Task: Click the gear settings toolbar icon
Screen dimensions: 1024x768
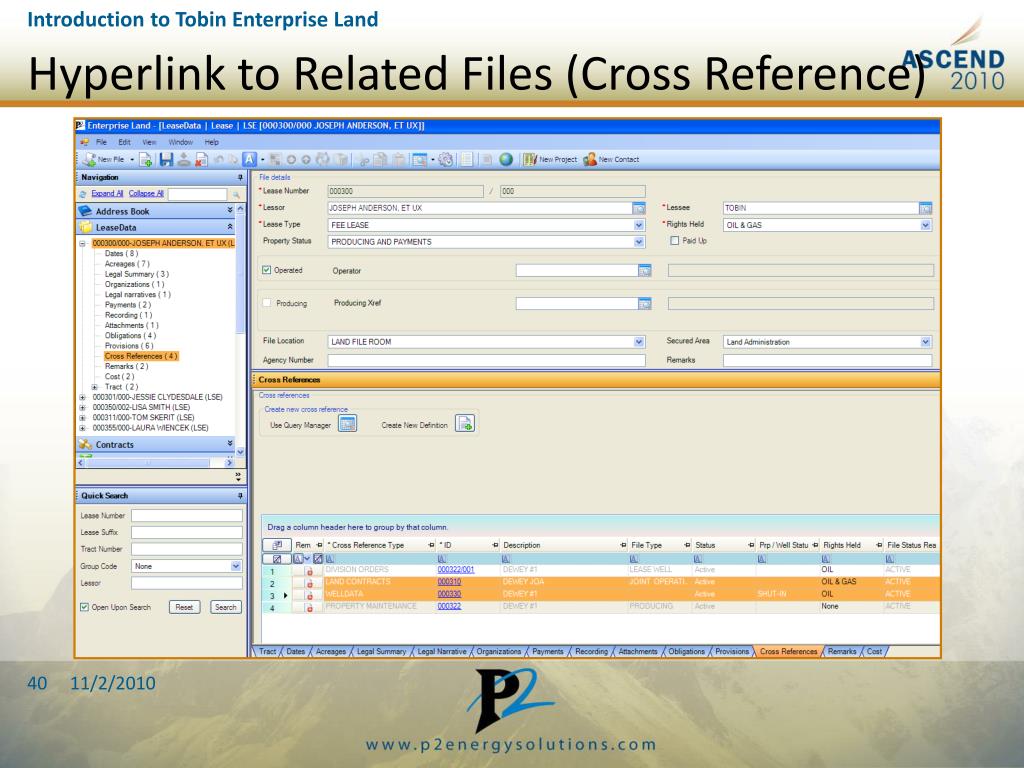Action: coord(446,159)
